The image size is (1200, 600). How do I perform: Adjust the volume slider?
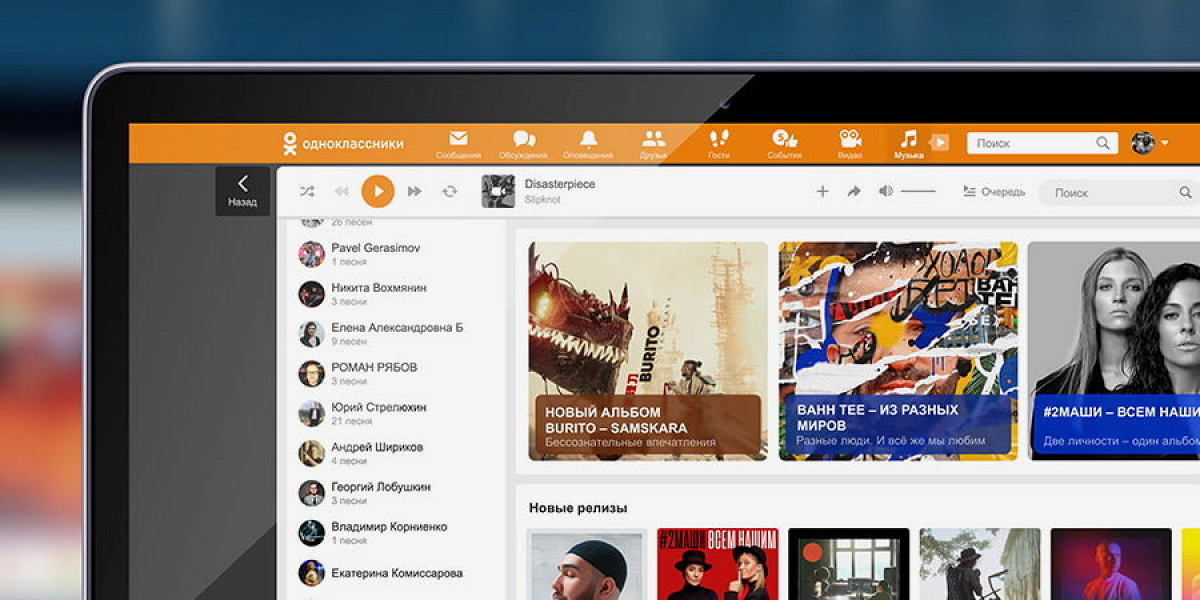918,191
